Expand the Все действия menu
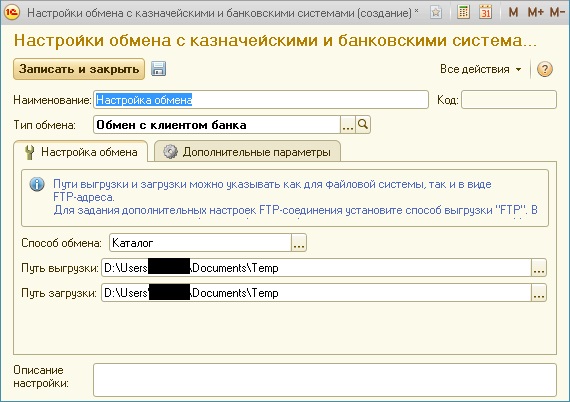The height and width of the screenshot is (402, 570). click(x=481, y=69)
